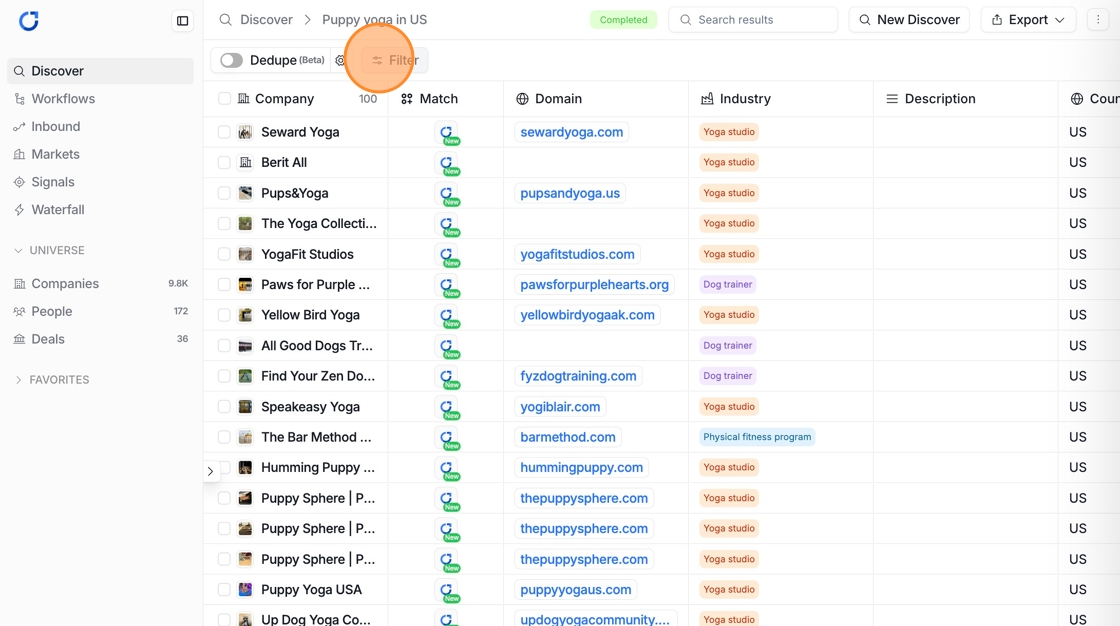Navigate to Markets
Image resolution: width=1120 pixels, height=626 pixels.
100,154
